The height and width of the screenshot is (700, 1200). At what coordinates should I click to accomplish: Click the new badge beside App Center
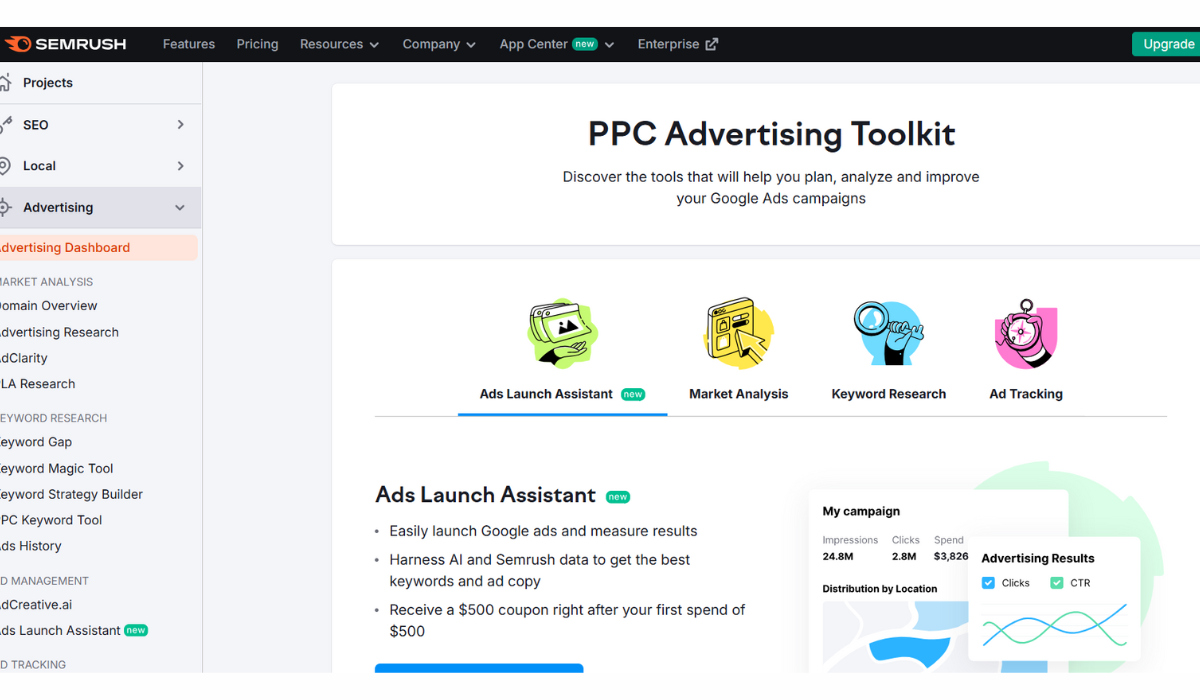(x=585, y=44)
